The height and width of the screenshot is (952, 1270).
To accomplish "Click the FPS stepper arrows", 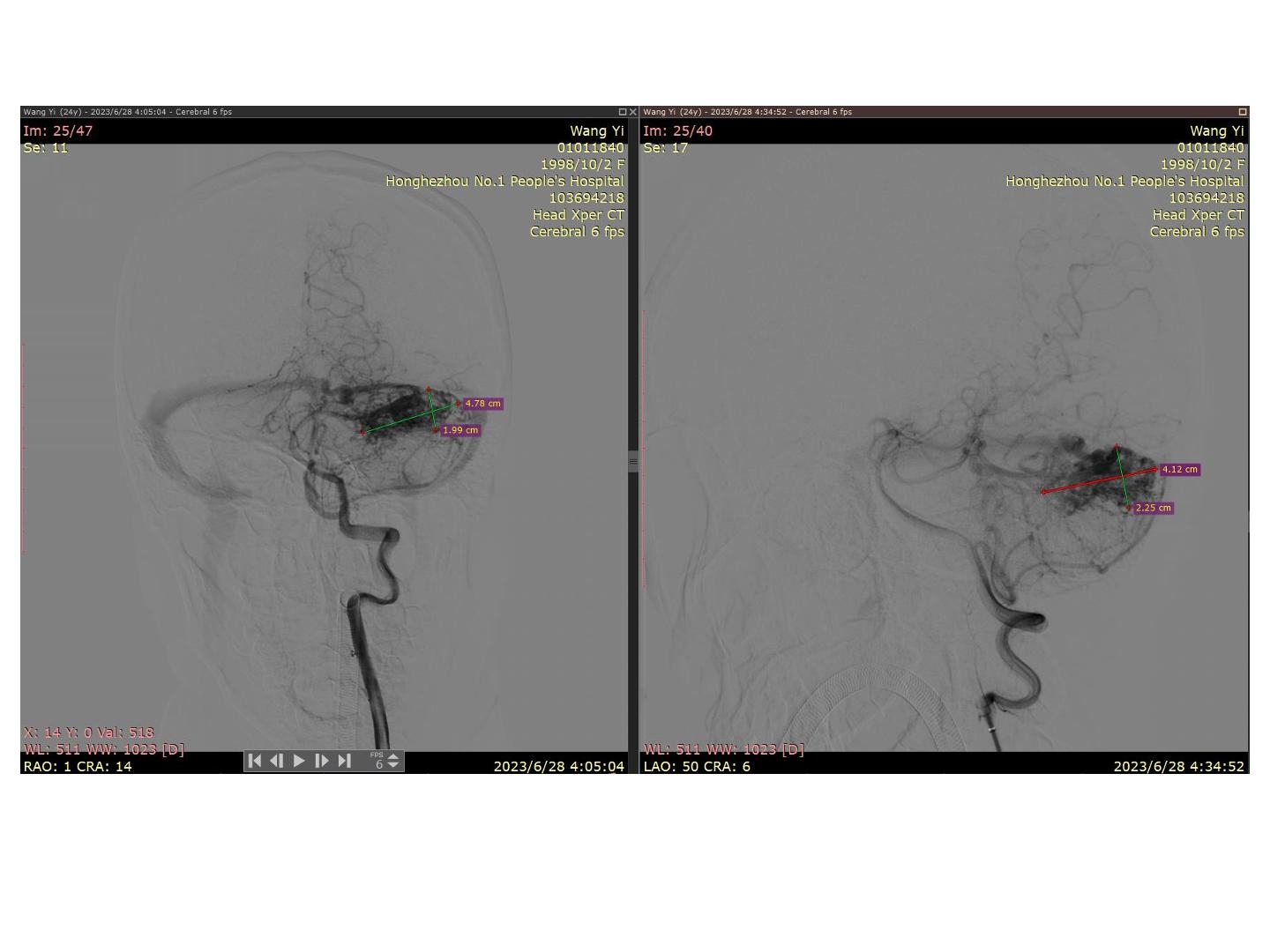I will [393, 761].
